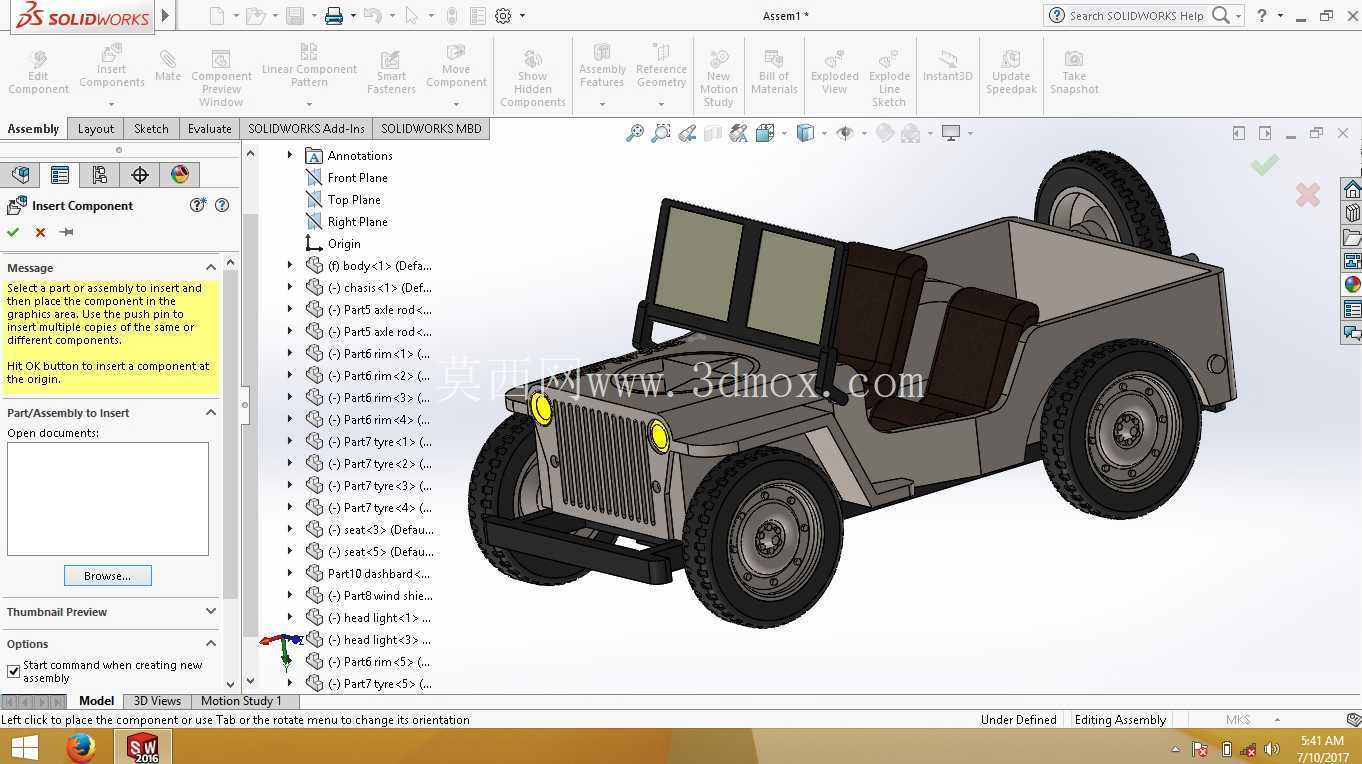Expand the Thumbnail Preview section
The height and width of the screenshot is (764, 1362).
(x=211, y=611)
